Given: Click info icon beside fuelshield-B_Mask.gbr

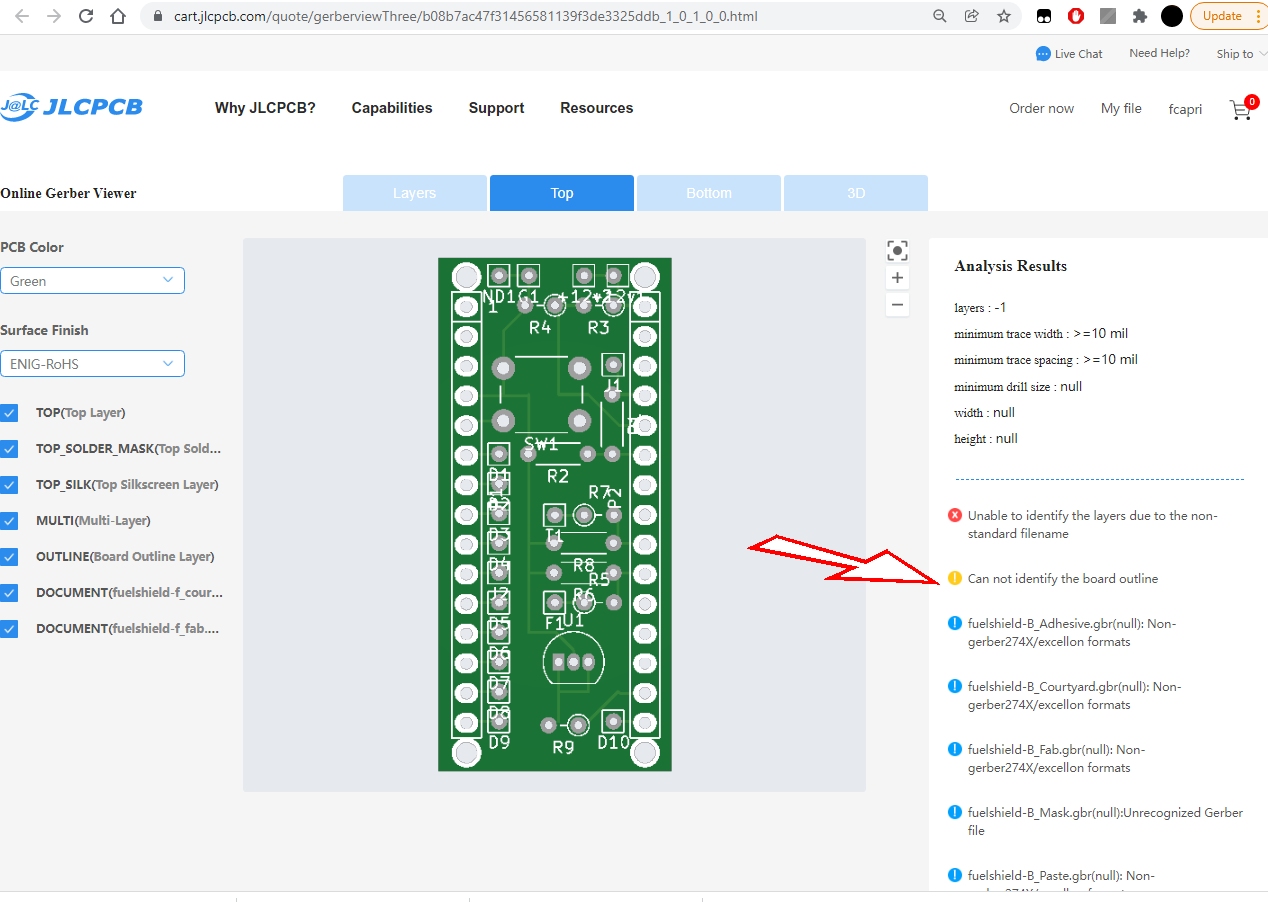Looking at the screenshot, I should (955, 813).
